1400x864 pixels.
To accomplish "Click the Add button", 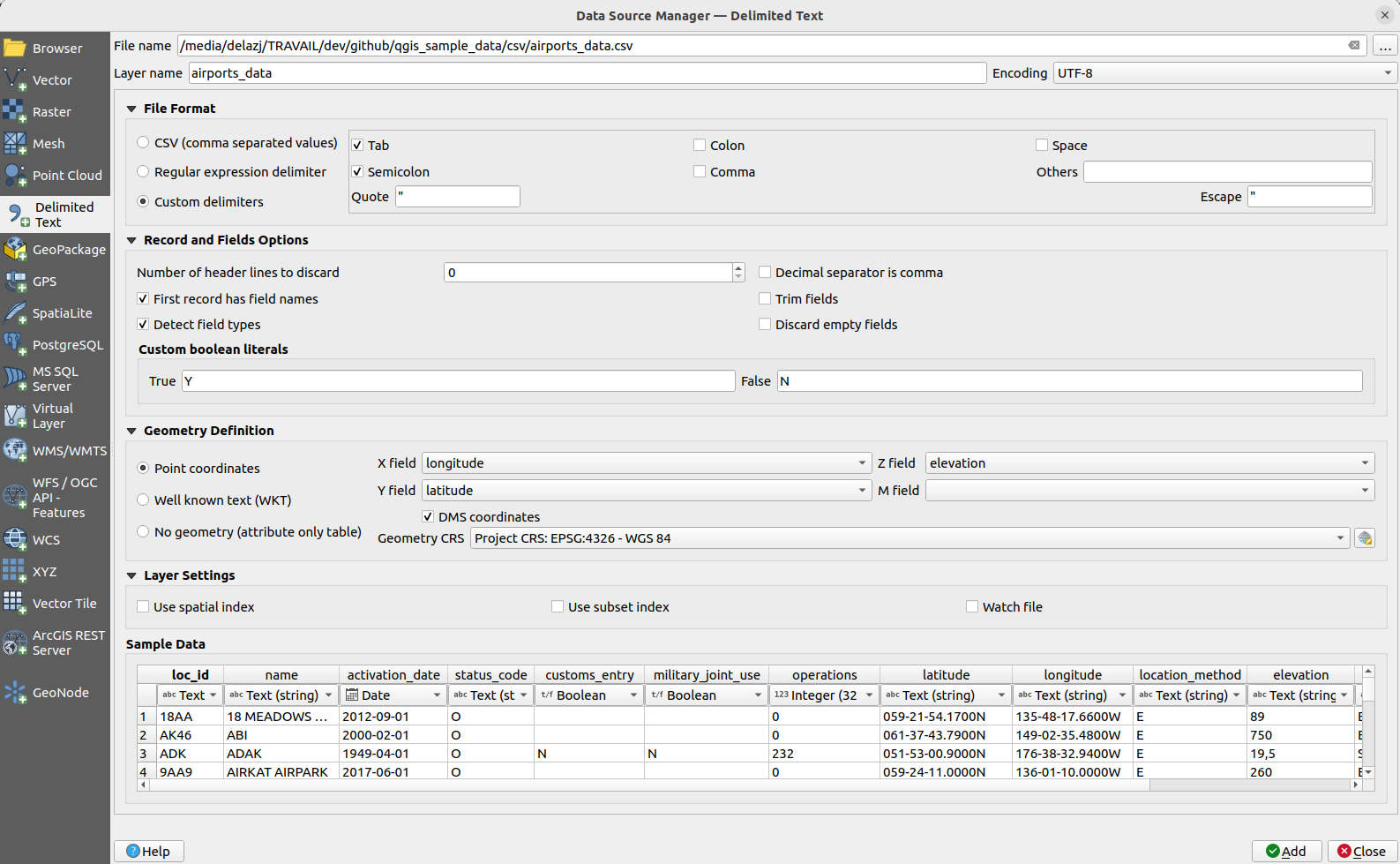I will pos(1286,851).
